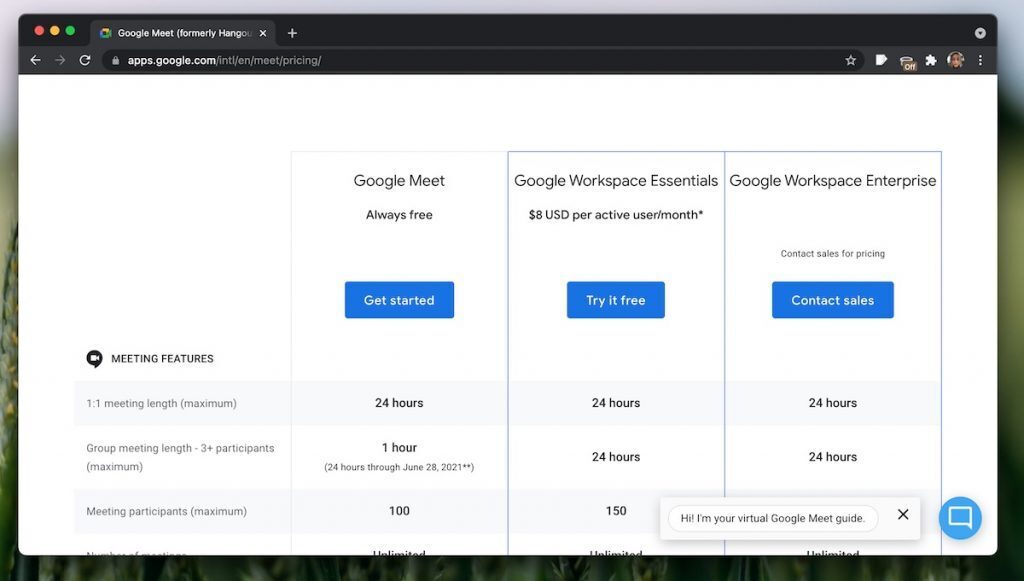Open Chrome's three-dot menu
Image resolution: width=1024 pixels, height=581 pixels.
[980, 59]
